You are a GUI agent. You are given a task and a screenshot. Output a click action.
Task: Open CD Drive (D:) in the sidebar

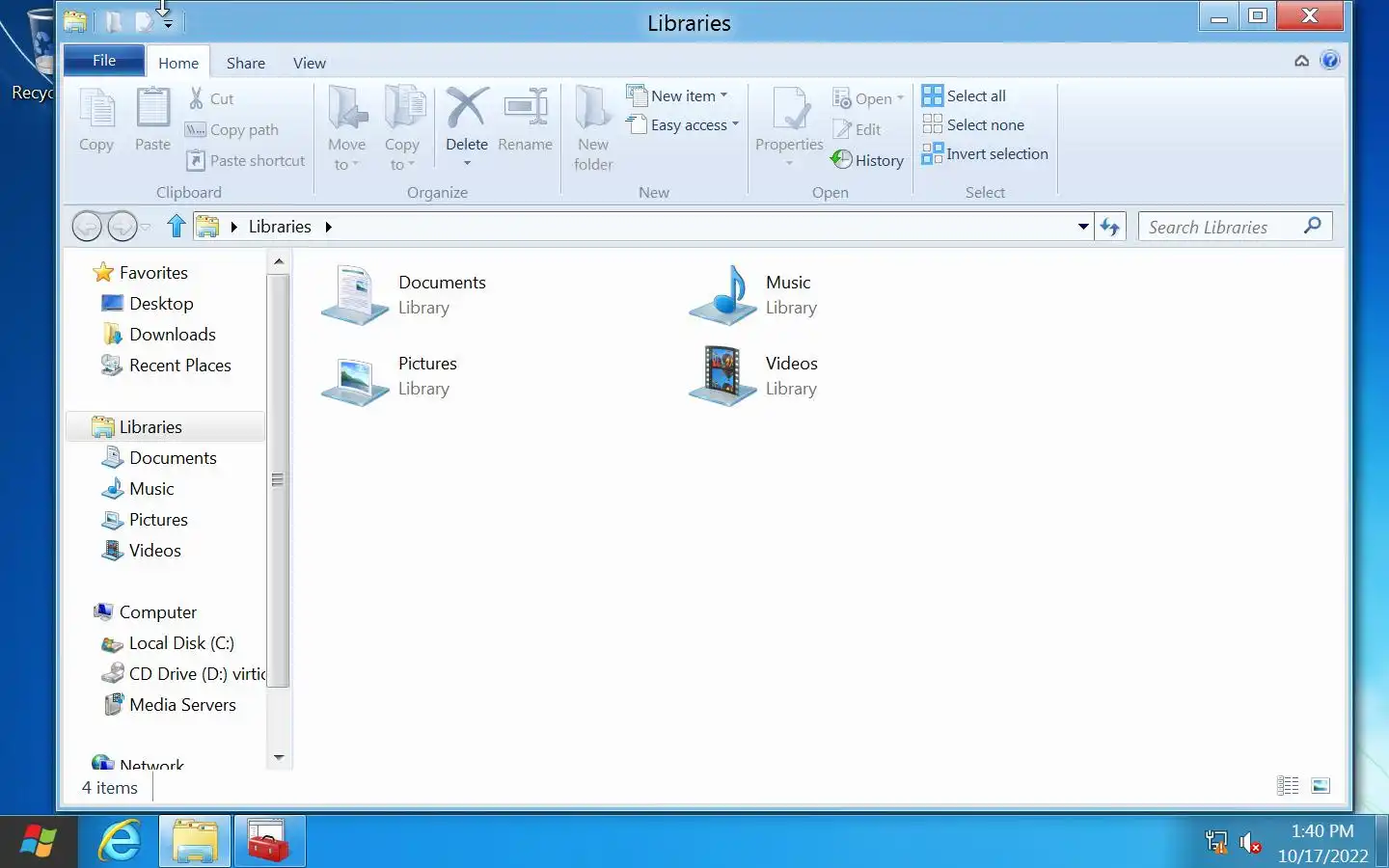click(x=183, y=673)
